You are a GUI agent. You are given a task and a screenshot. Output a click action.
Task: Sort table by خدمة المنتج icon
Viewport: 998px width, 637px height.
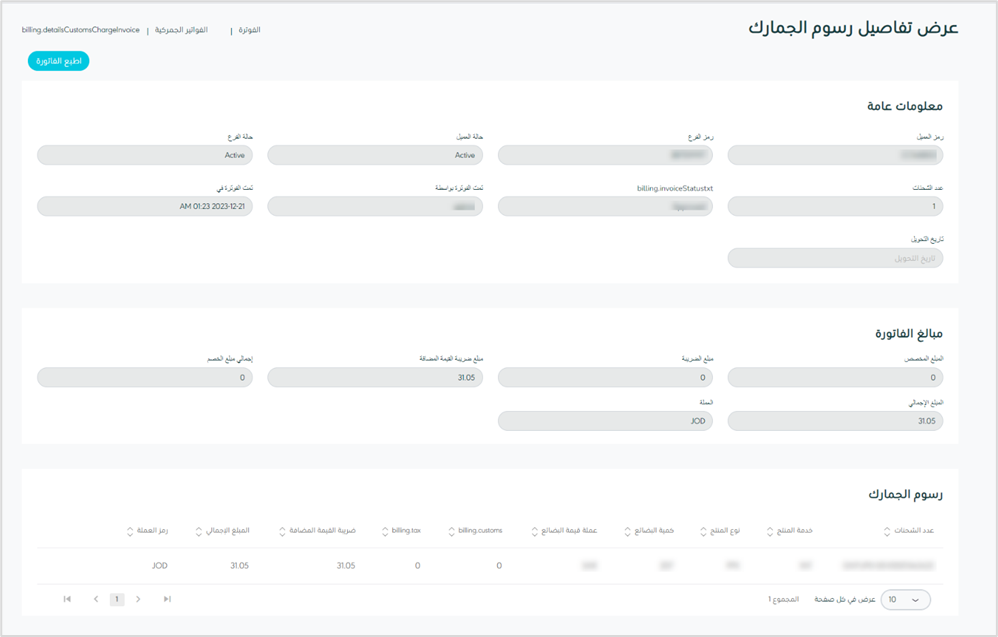coord(769,531)
